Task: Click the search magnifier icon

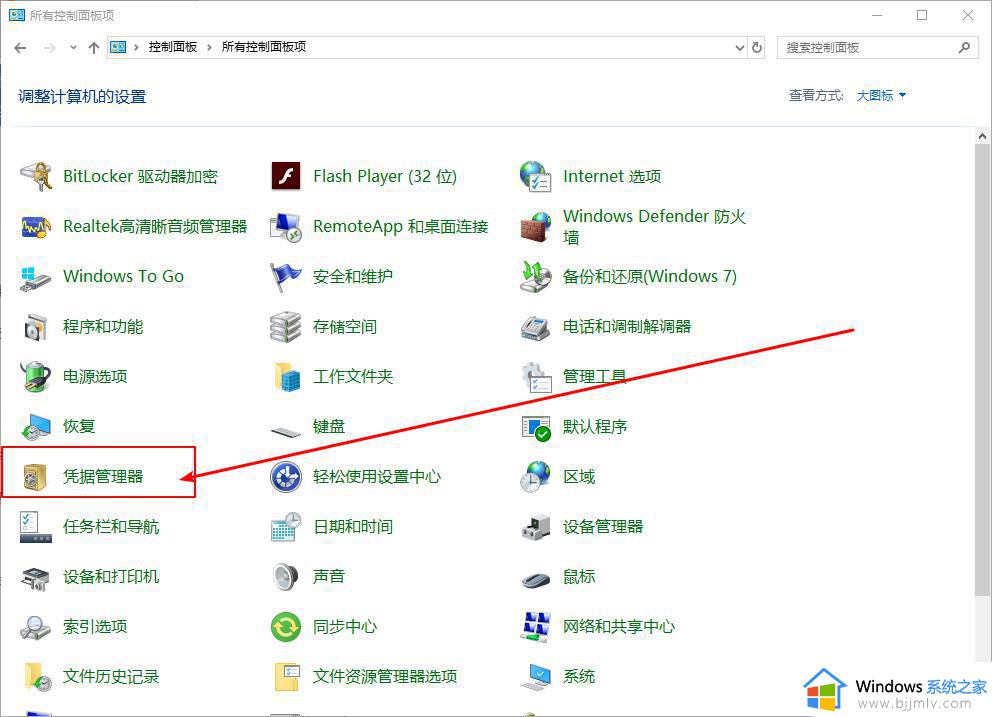Action: click(964, 47)
